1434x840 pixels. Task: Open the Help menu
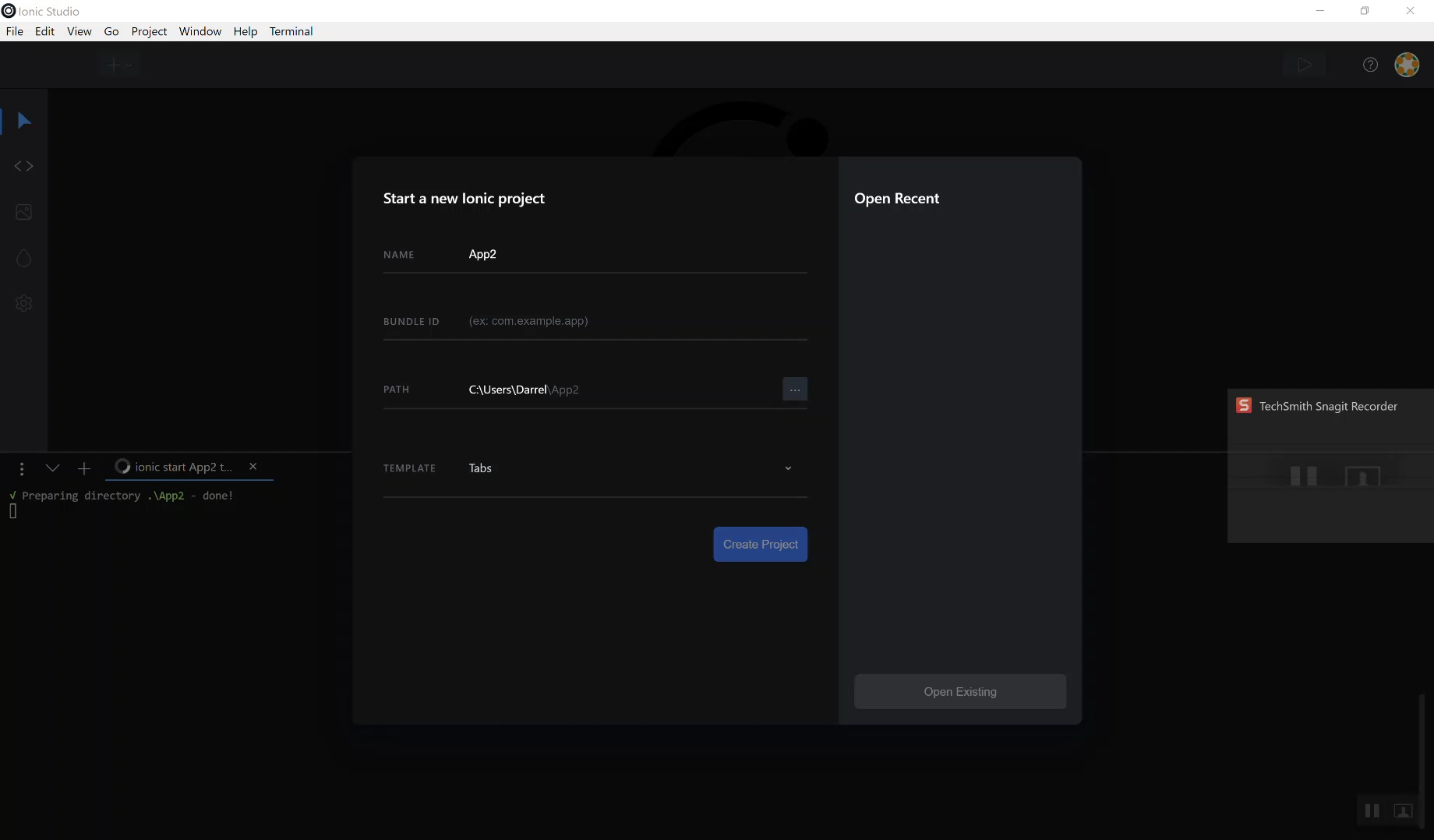click(x=245, y=31)
